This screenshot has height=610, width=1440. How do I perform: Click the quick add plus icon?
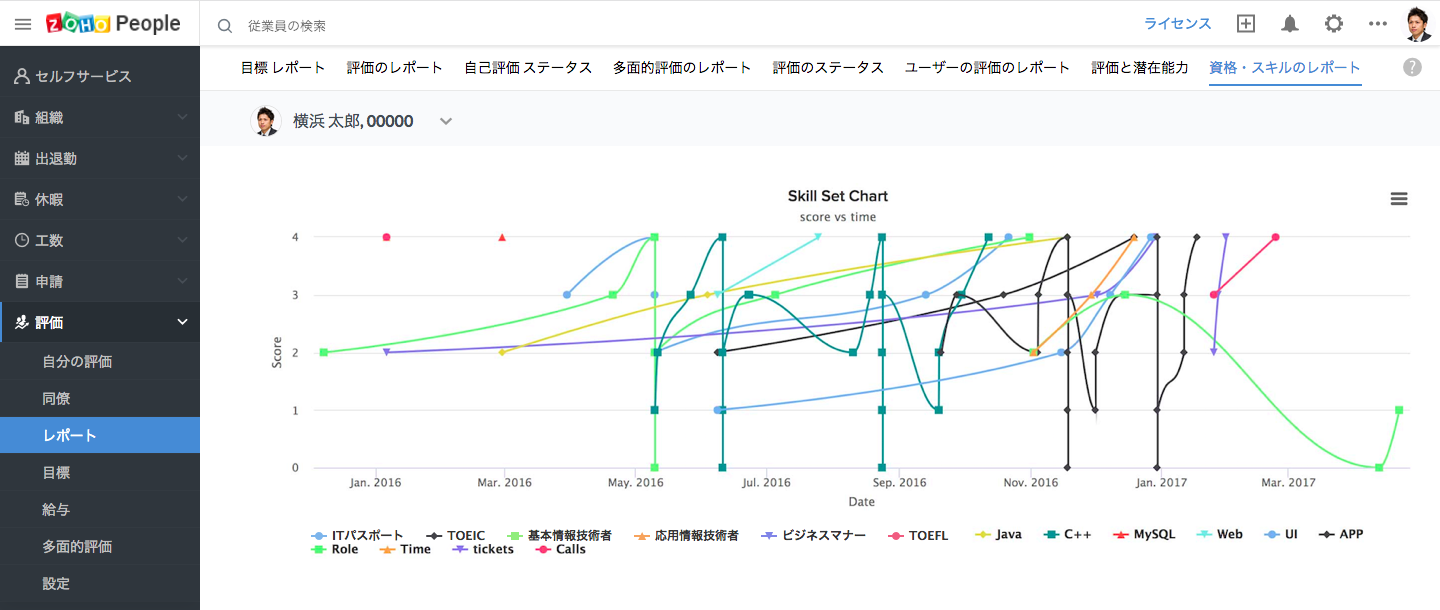[x=1245, y=24]
